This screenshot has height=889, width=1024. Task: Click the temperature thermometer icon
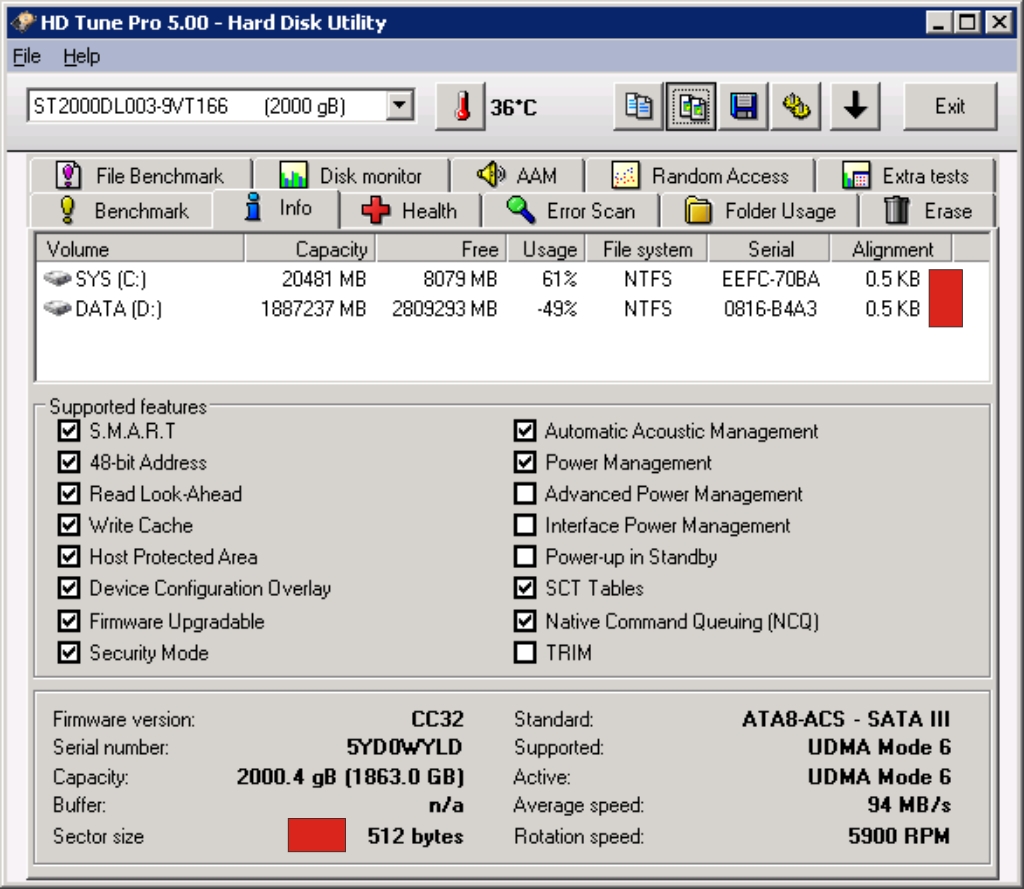point(461,106)
